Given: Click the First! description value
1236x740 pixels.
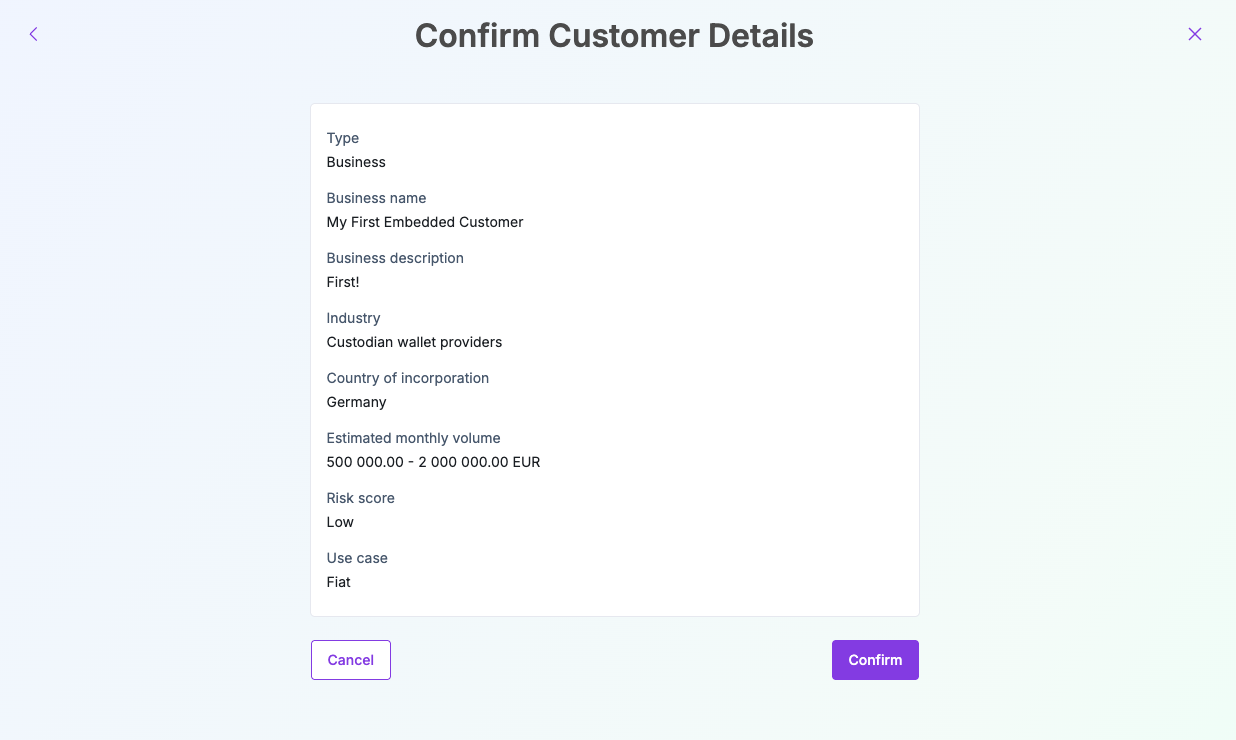Looking at the screenshot, I should [343, 282].
